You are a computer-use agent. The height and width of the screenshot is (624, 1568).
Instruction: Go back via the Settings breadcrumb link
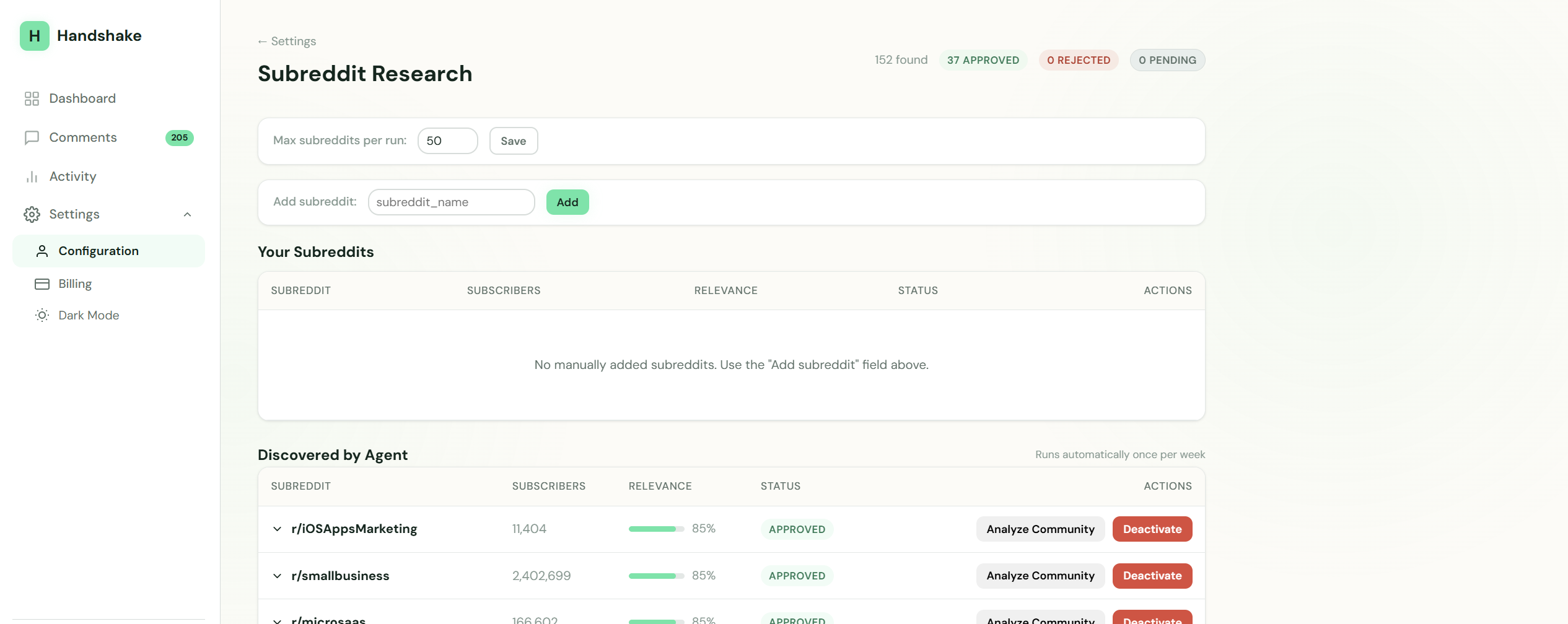point(286,41)
